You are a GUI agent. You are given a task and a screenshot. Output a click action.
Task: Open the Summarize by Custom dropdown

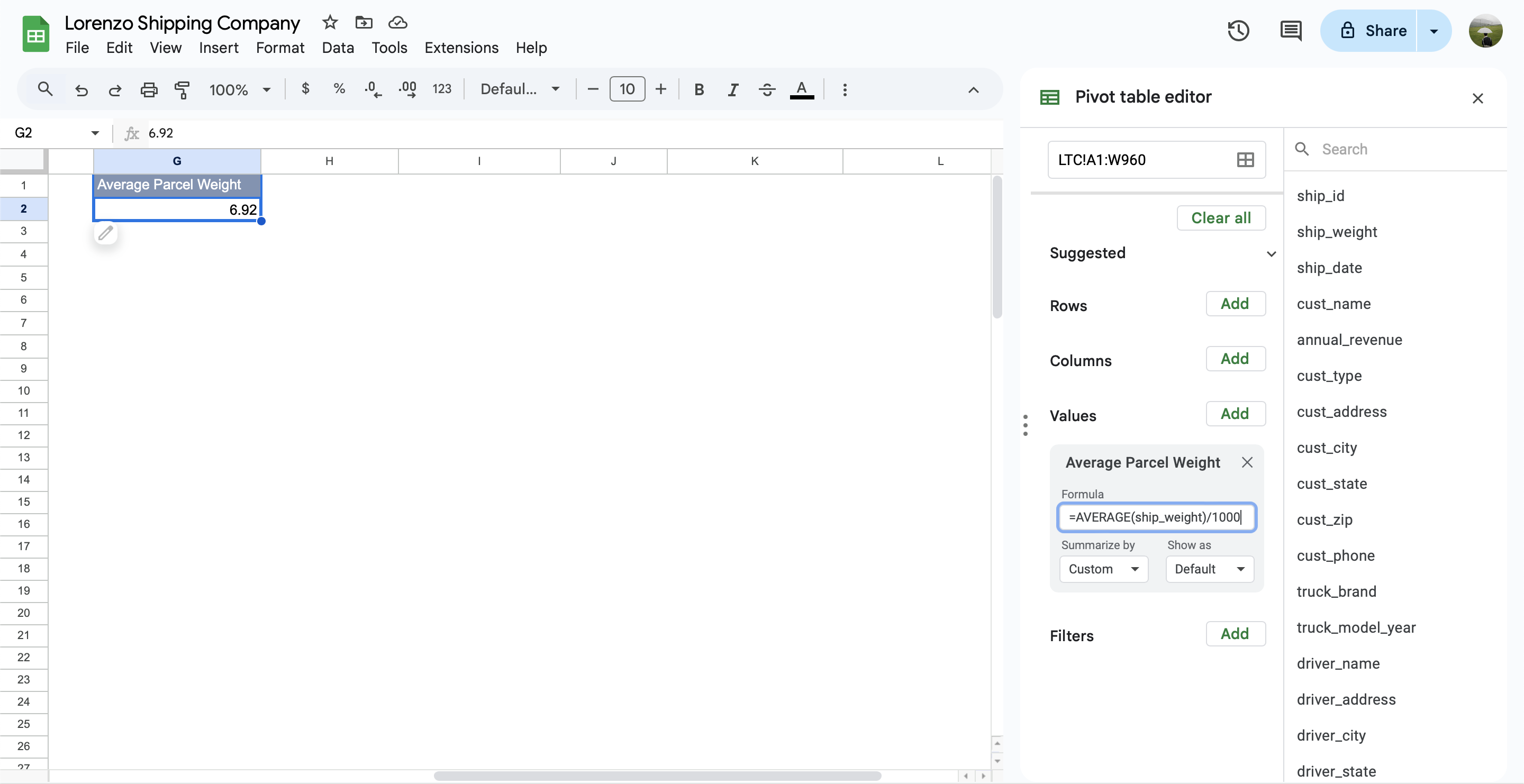click(x=1103, y=569)
